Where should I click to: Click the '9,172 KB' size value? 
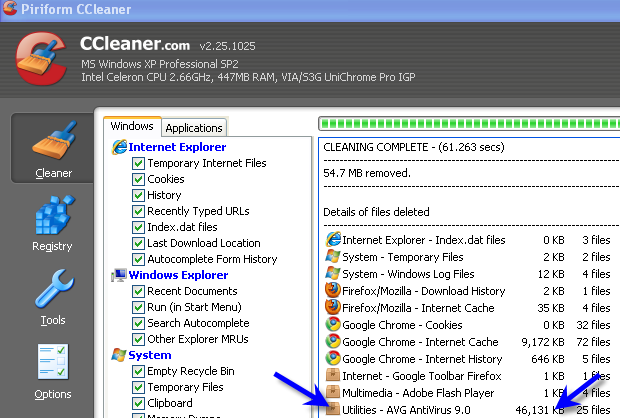(543, 342)
